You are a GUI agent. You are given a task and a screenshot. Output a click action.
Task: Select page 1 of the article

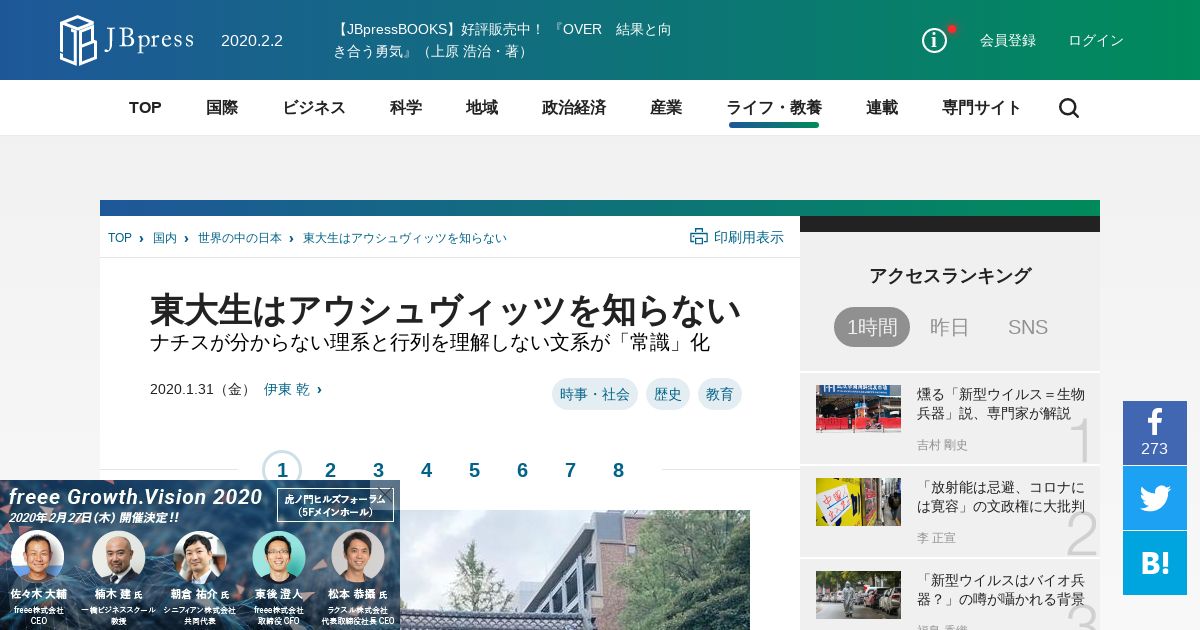(282, 470)
